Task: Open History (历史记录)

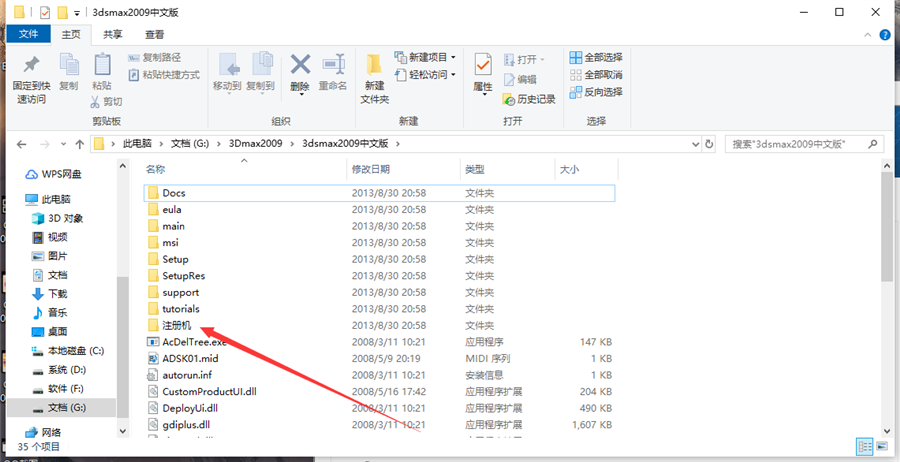Action: click(x=529, y=99)
